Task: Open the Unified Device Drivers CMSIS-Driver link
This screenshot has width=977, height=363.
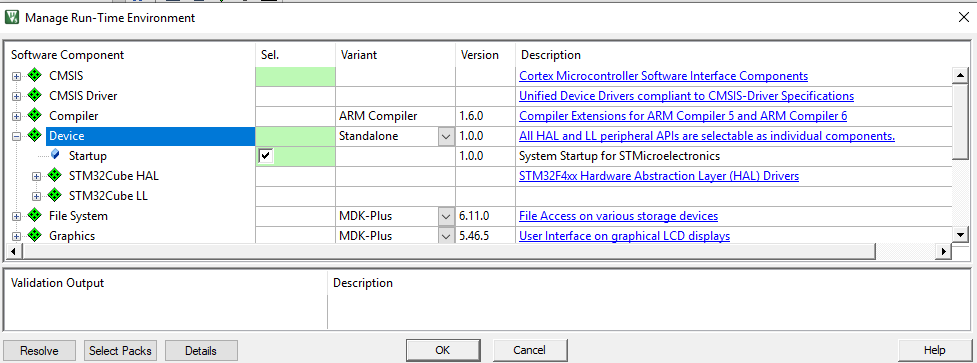Action: pos(686,96)
